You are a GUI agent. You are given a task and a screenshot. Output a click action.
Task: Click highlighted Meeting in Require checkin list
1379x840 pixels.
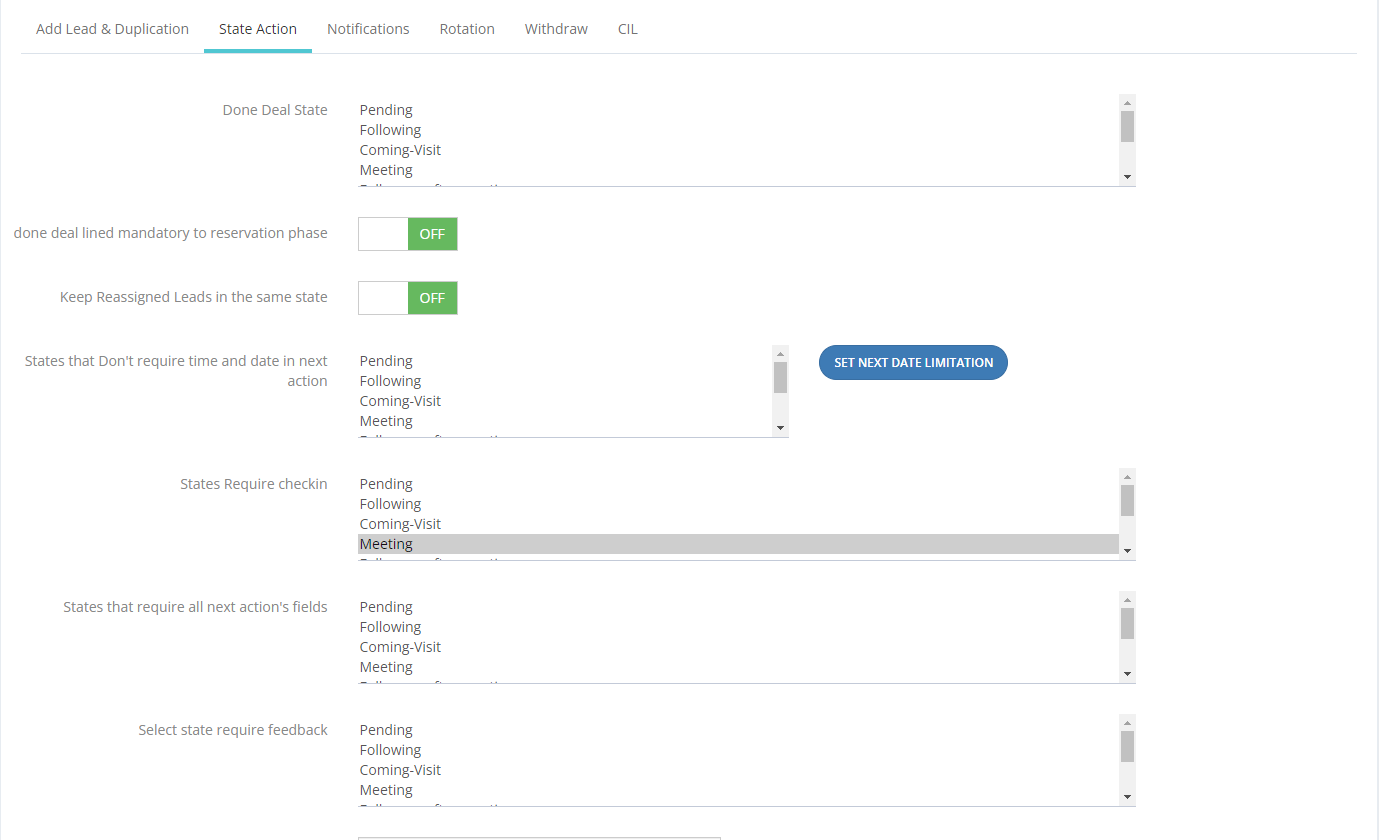click(738, 544)
